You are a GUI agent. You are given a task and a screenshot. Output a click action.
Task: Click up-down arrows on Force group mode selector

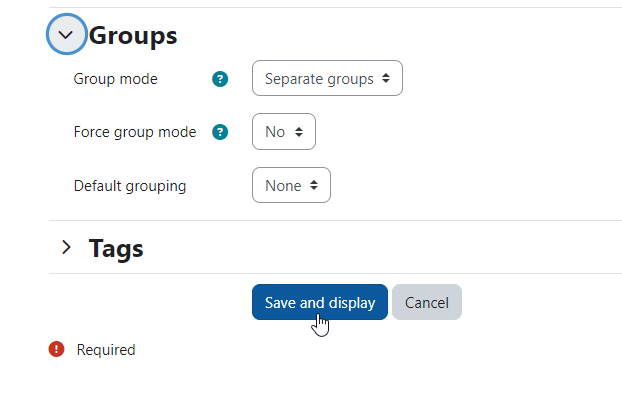click(x=299, y=132)
